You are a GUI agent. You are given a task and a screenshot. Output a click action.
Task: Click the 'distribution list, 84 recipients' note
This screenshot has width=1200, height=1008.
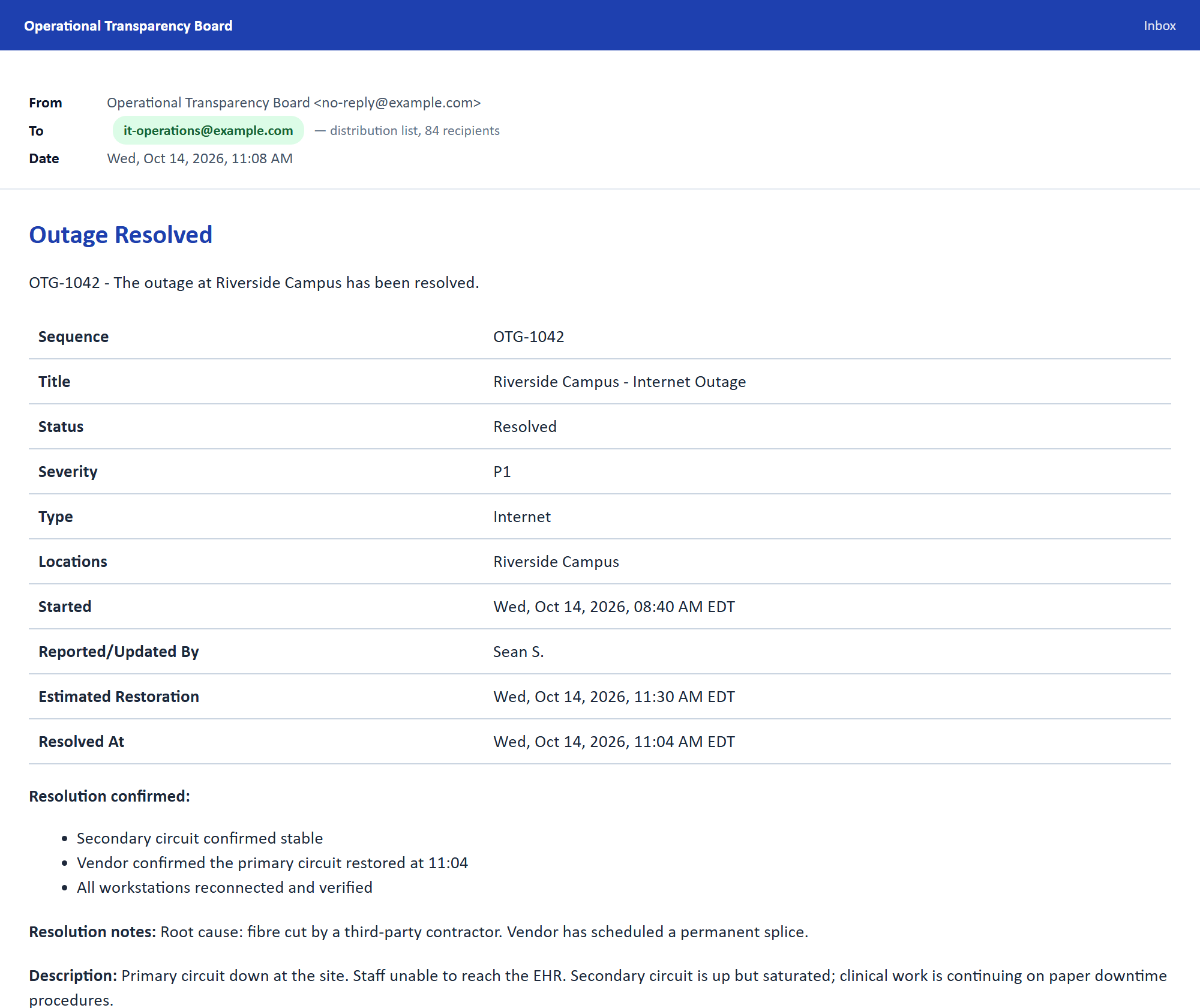(415, 130)
